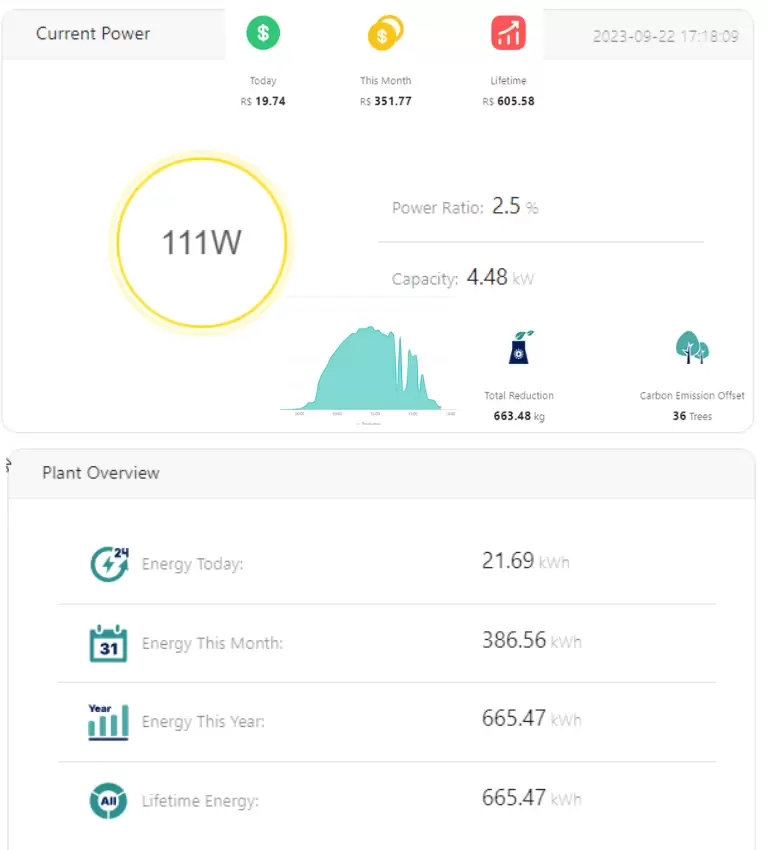Click the red Lifetime earnings chart icon

508,33
